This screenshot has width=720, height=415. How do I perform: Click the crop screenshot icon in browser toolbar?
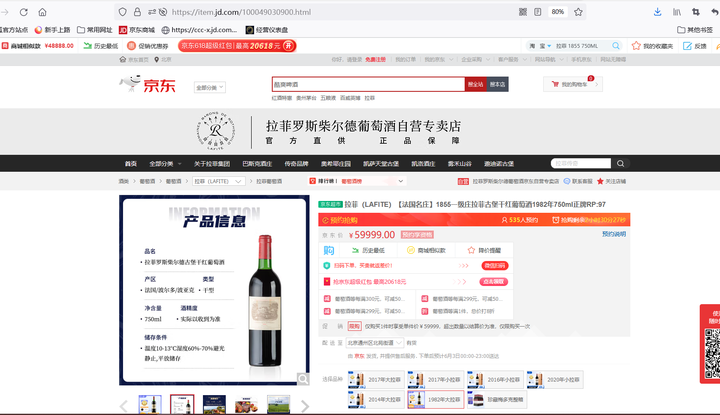(696, 12)
